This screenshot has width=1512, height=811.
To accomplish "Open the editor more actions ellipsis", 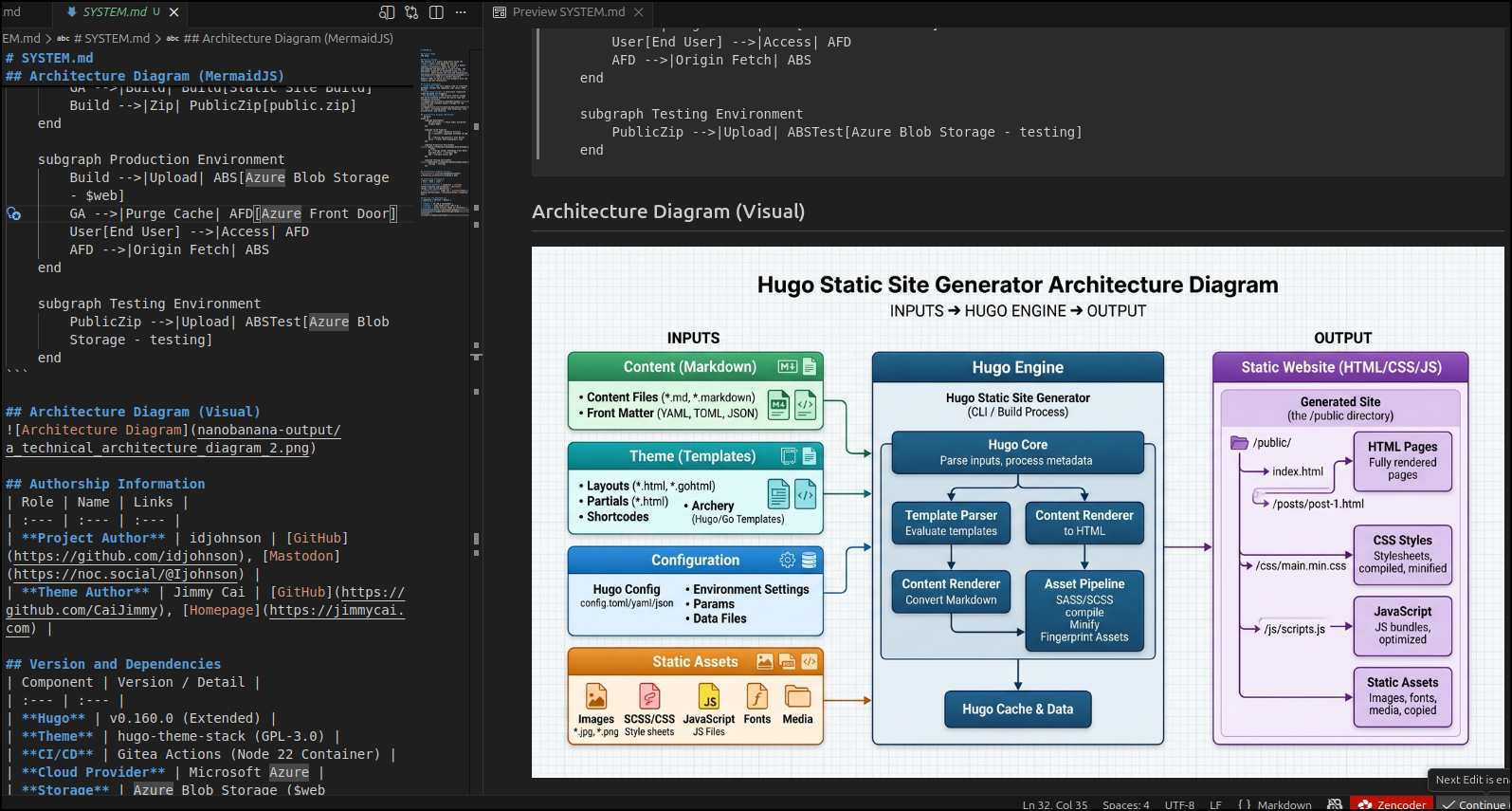I will tap(461, 12).
